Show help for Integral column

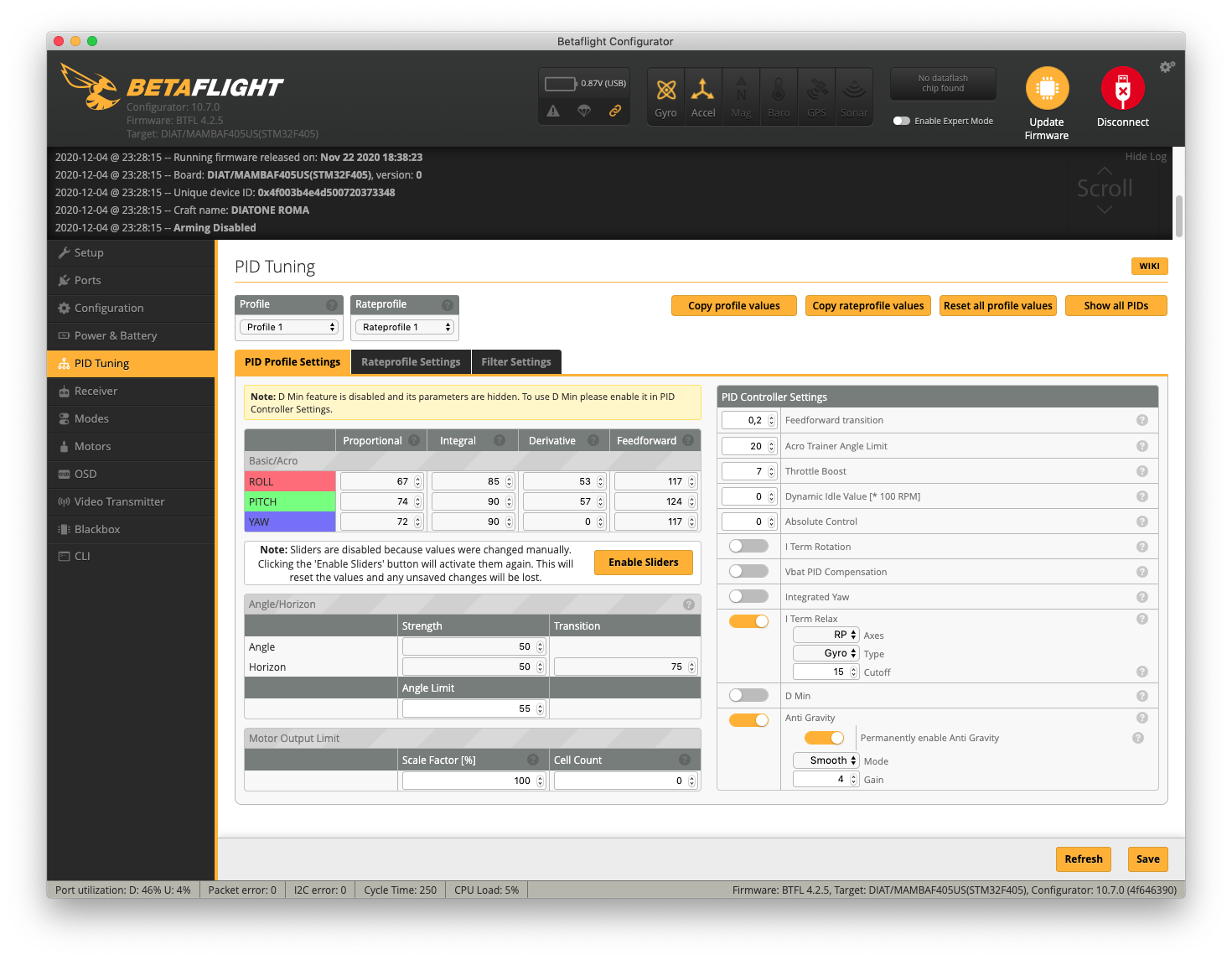coord(500,440)
